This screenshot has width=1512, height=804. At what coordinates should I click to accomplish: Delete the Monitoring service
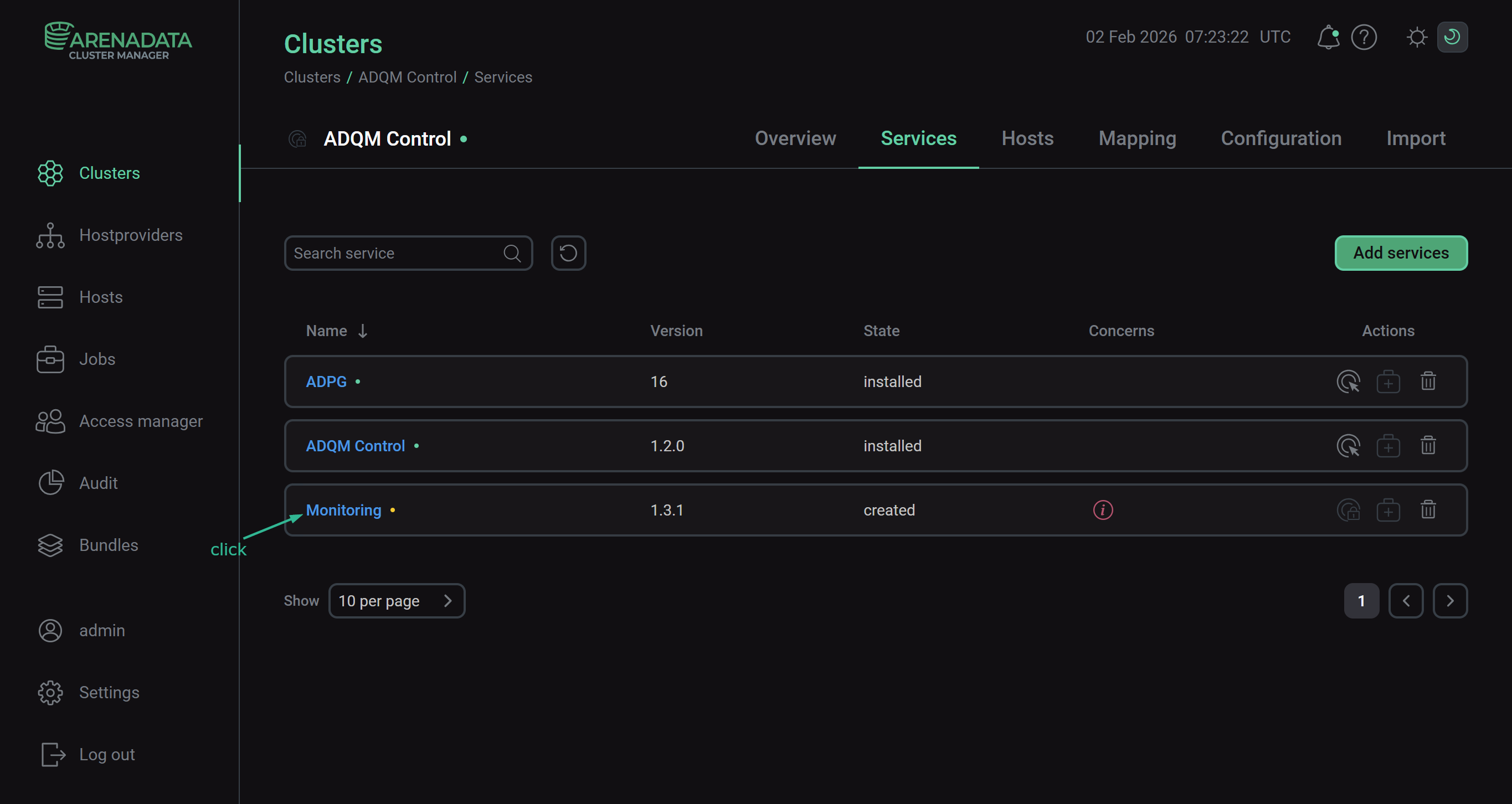[x=1428, y=510]
